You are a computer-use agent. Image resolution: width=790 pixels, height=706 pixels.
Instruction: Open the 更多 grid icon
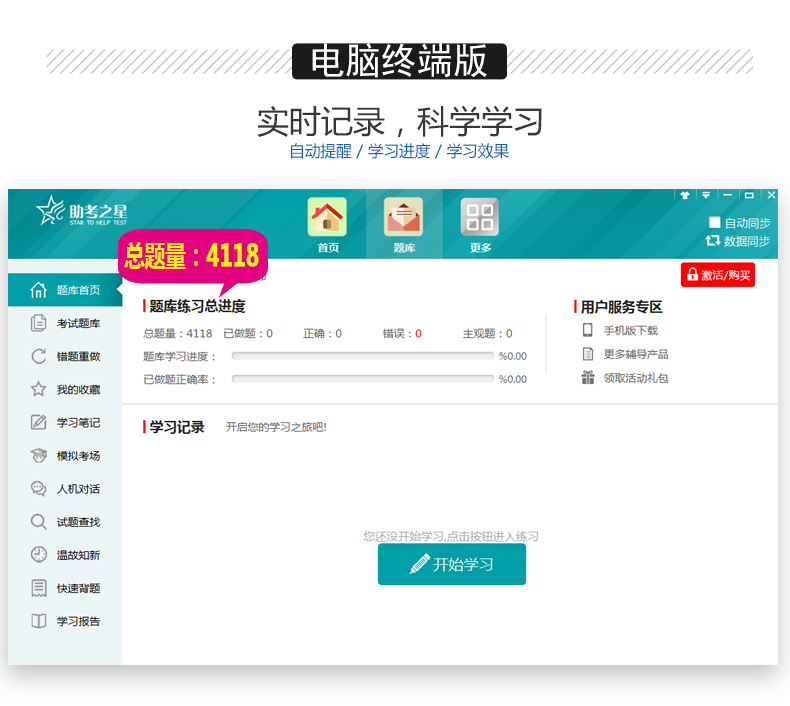(x=480, y=217)
